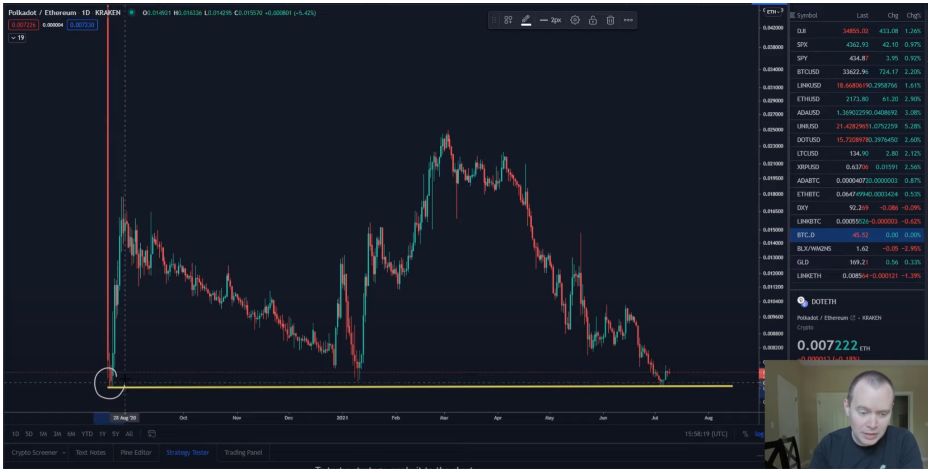The image size is (936, 473).
Task: Select BLX/WM2NS in the watchlist
Action: click(x=857, y=248)
